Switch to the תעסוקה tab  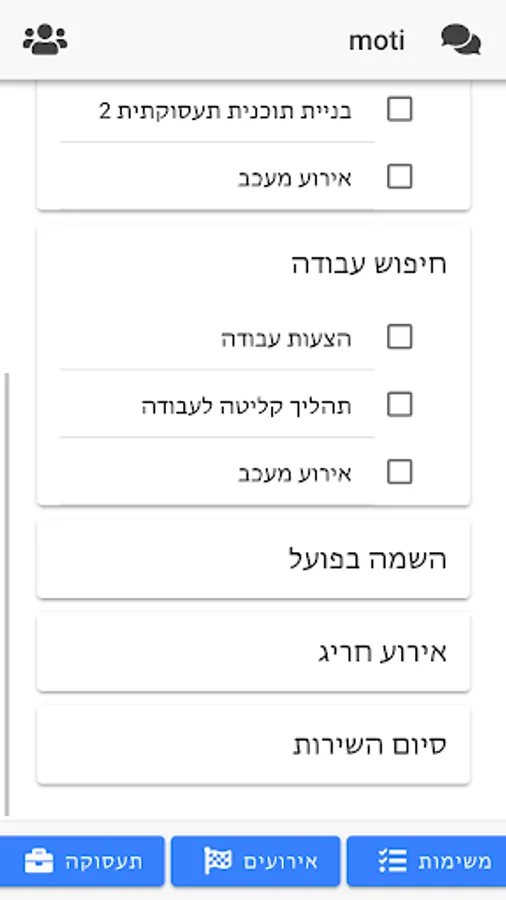pyautogui.click(x=82, y=862)
